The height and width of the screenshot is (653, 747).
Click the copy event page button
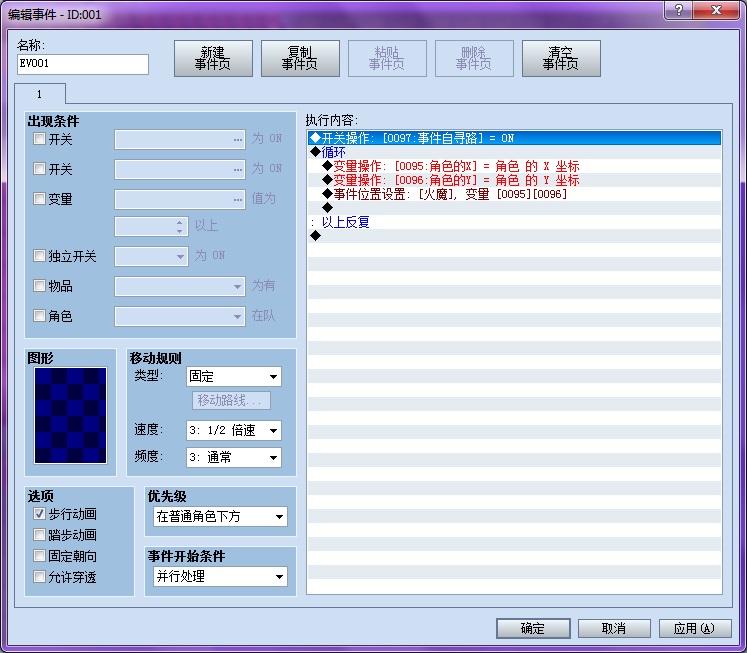tap(300, 59)
